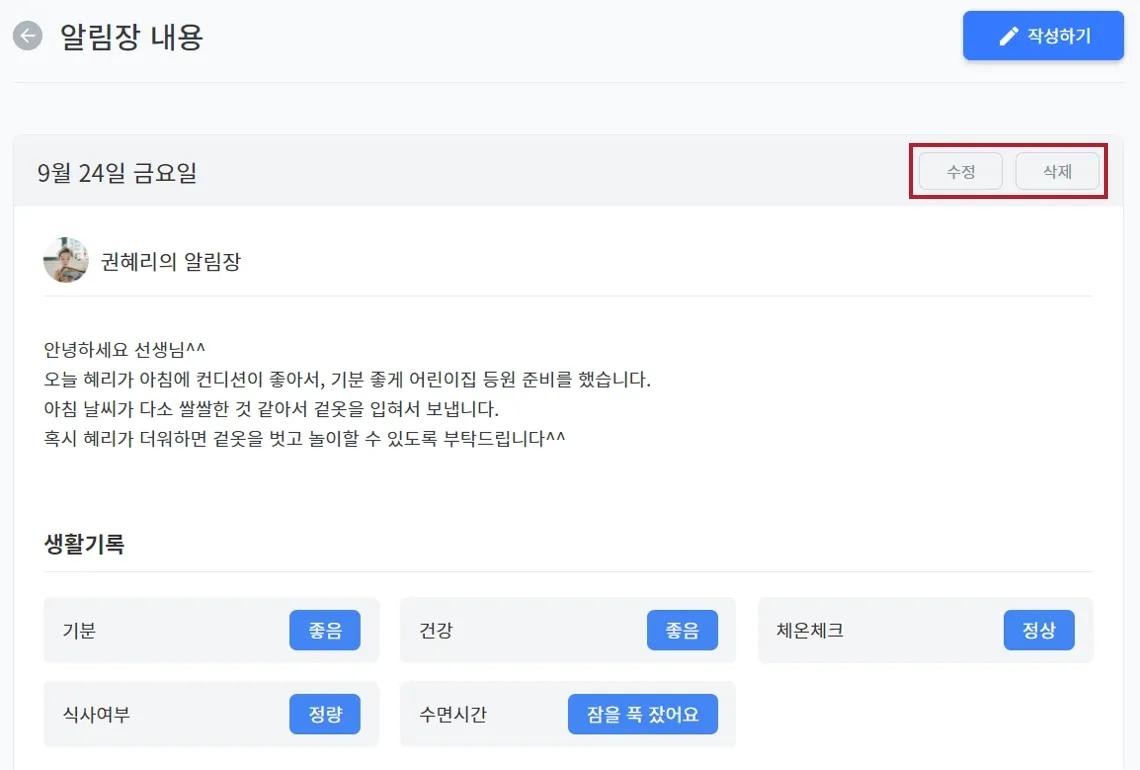Viewport: 1140px width, 770px height.
Task: Click the 좋음 badge for 건강
Action: coord(682,630)
